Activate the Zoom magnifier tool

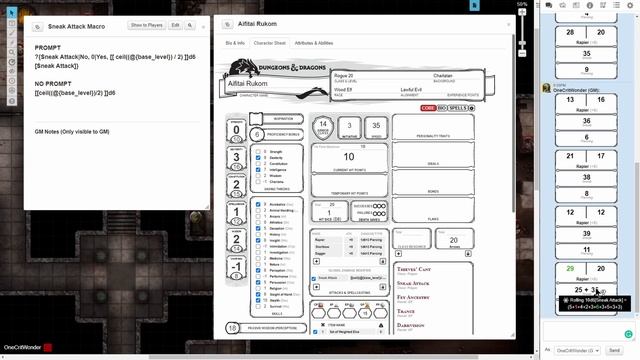[x=12, y=52]
